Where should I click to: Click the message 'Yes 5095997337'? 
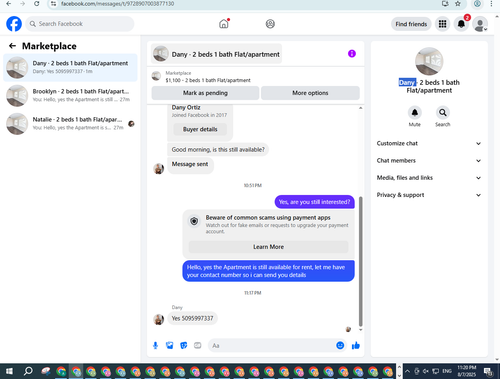click(192, 318)
